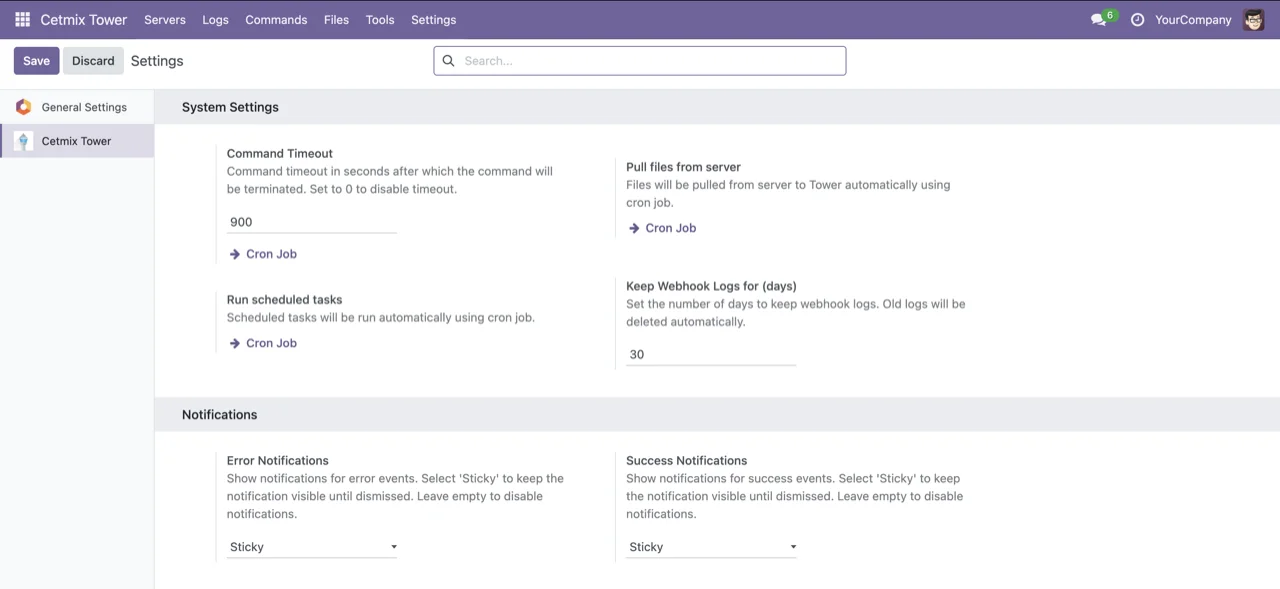This screenshot has height=589, width=1280.
Task: Click the Save button
Action: coord(36,61)
